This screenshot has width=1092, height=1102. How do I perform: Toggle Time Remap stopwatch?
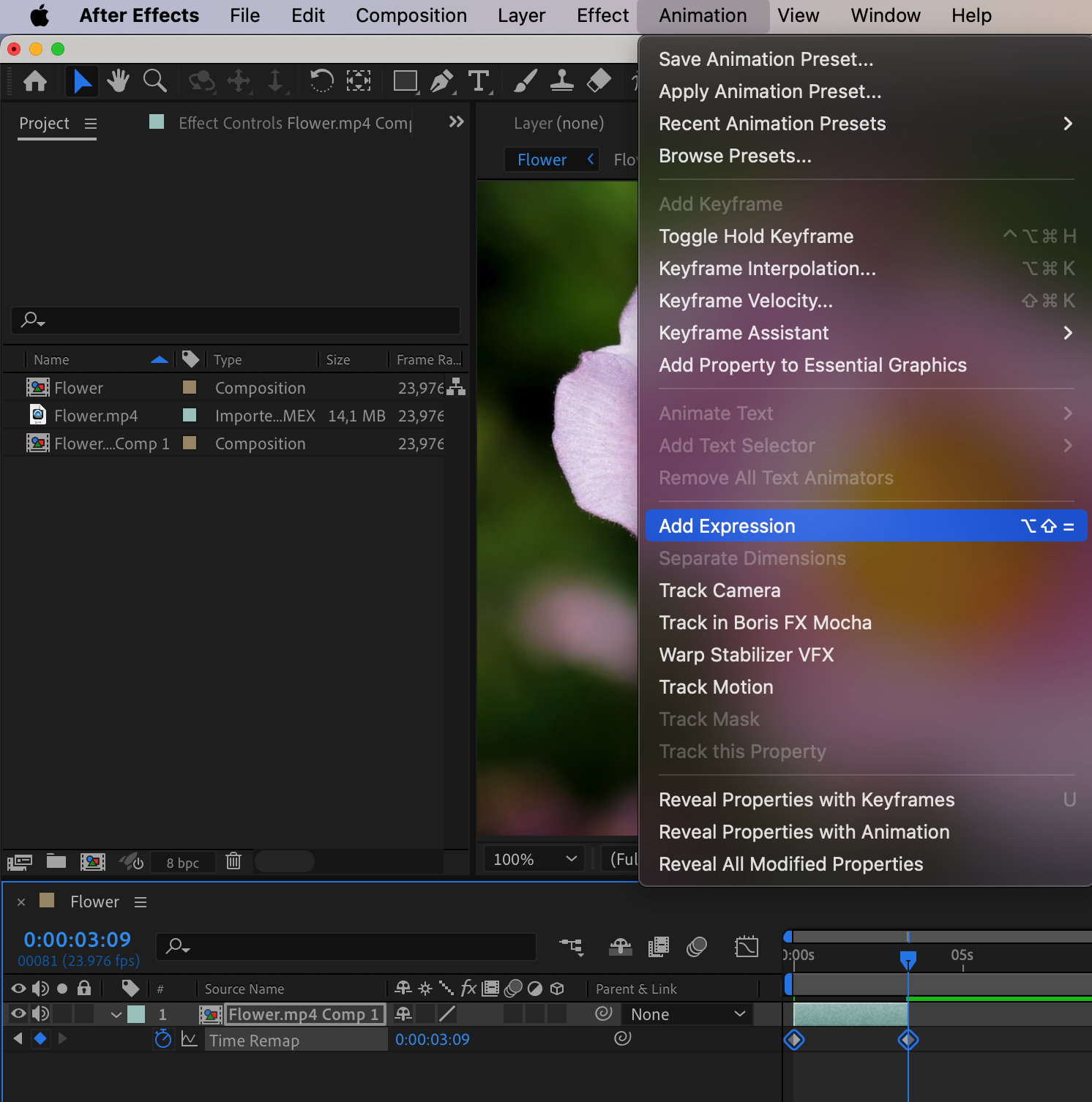[163, 1039]
